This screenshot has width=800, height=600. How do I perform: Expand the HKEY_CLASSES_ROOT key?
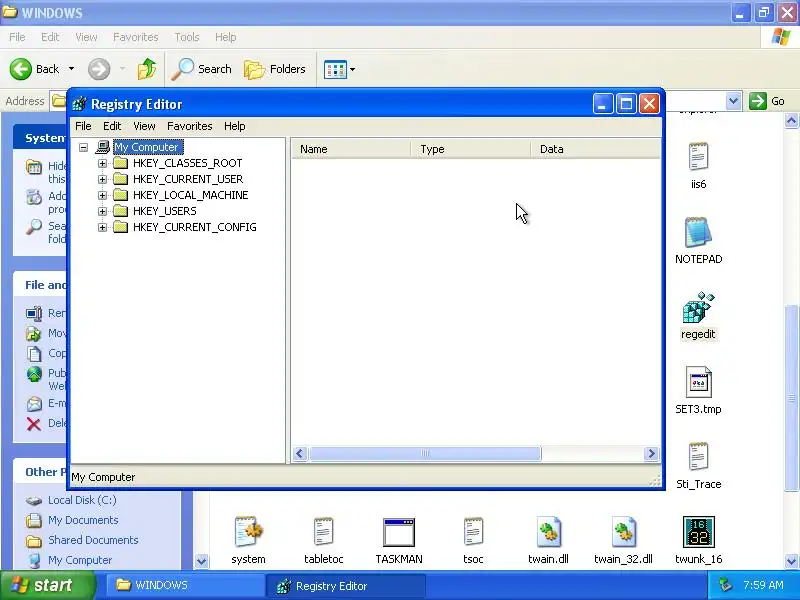pyautogui.click(x=103, y=163)
